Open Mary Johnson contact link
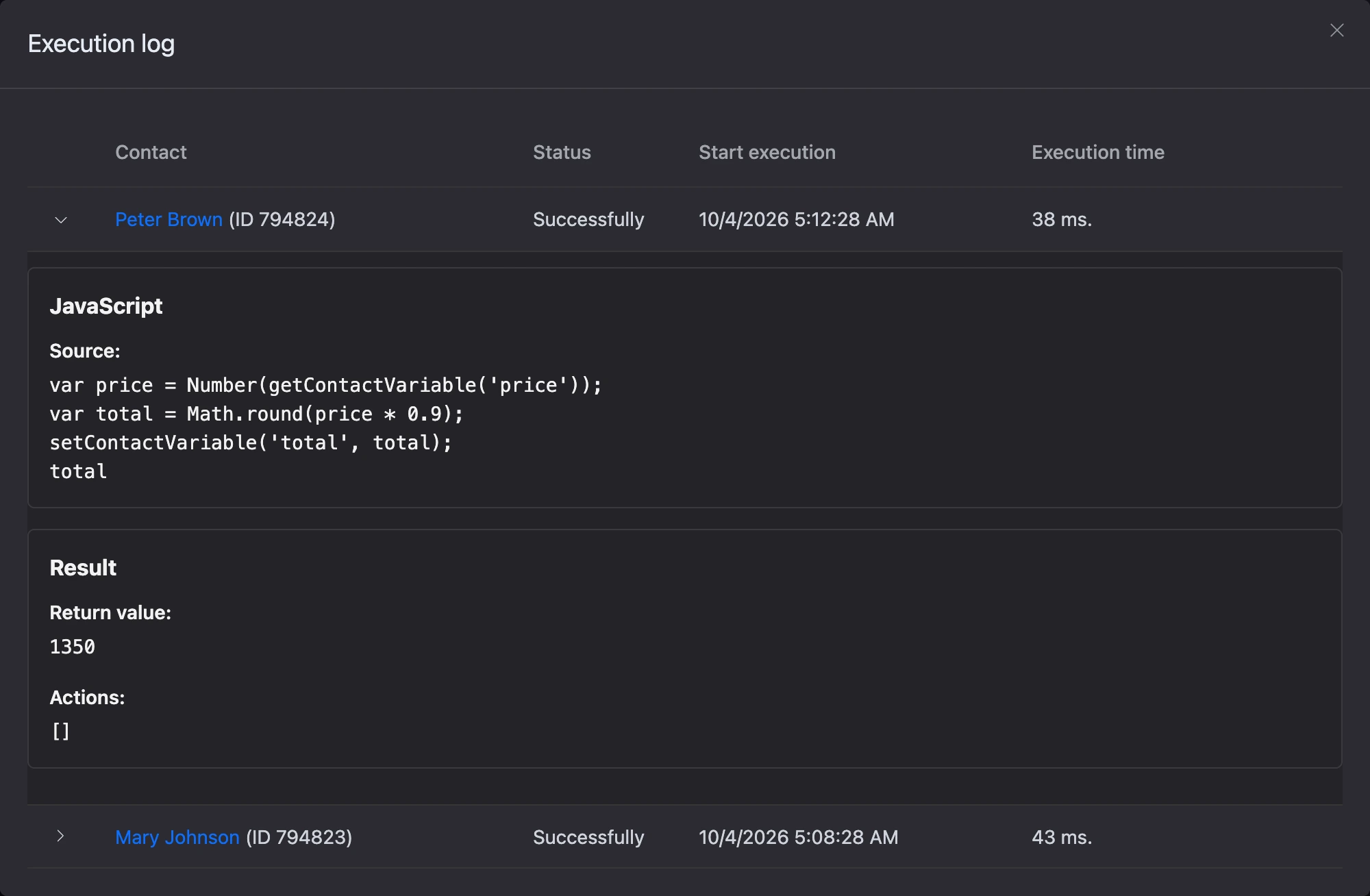This screenshot has width=1370, height=896. [x=177, y=837]
